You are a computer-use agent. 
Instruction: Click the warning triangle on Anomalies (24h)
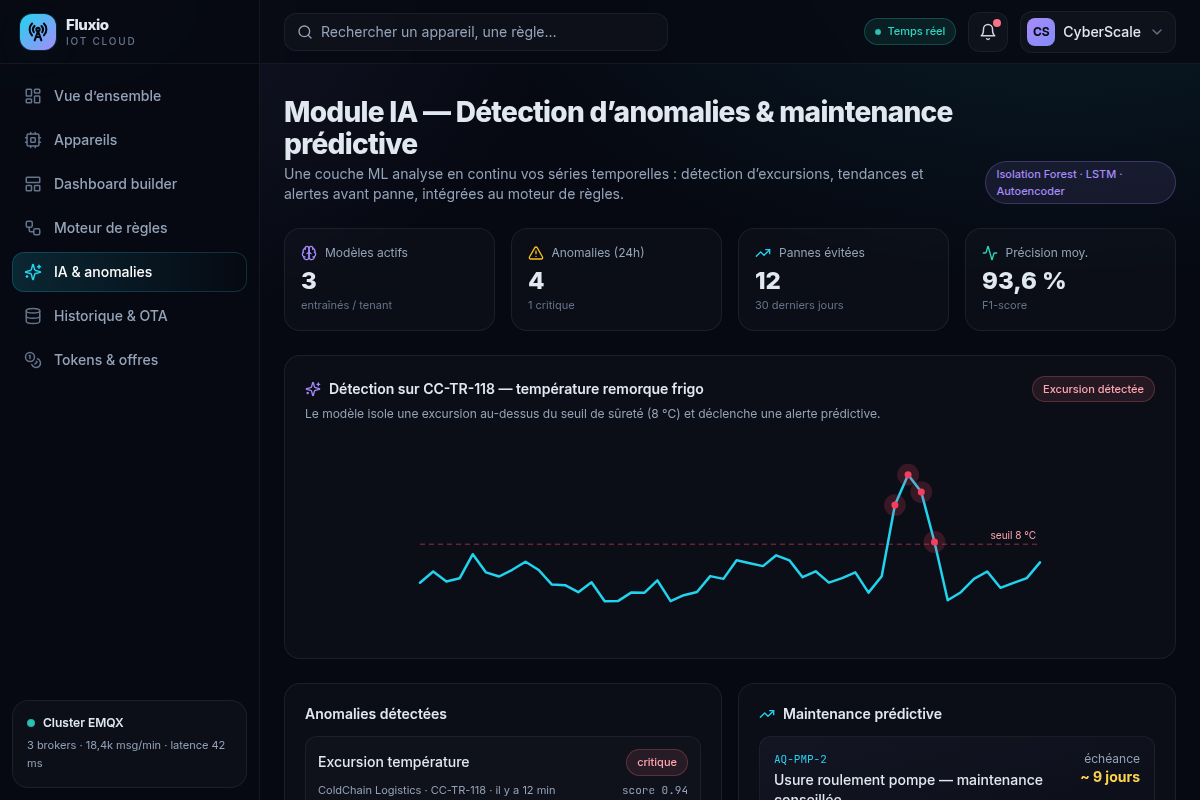tap(536, 253)
